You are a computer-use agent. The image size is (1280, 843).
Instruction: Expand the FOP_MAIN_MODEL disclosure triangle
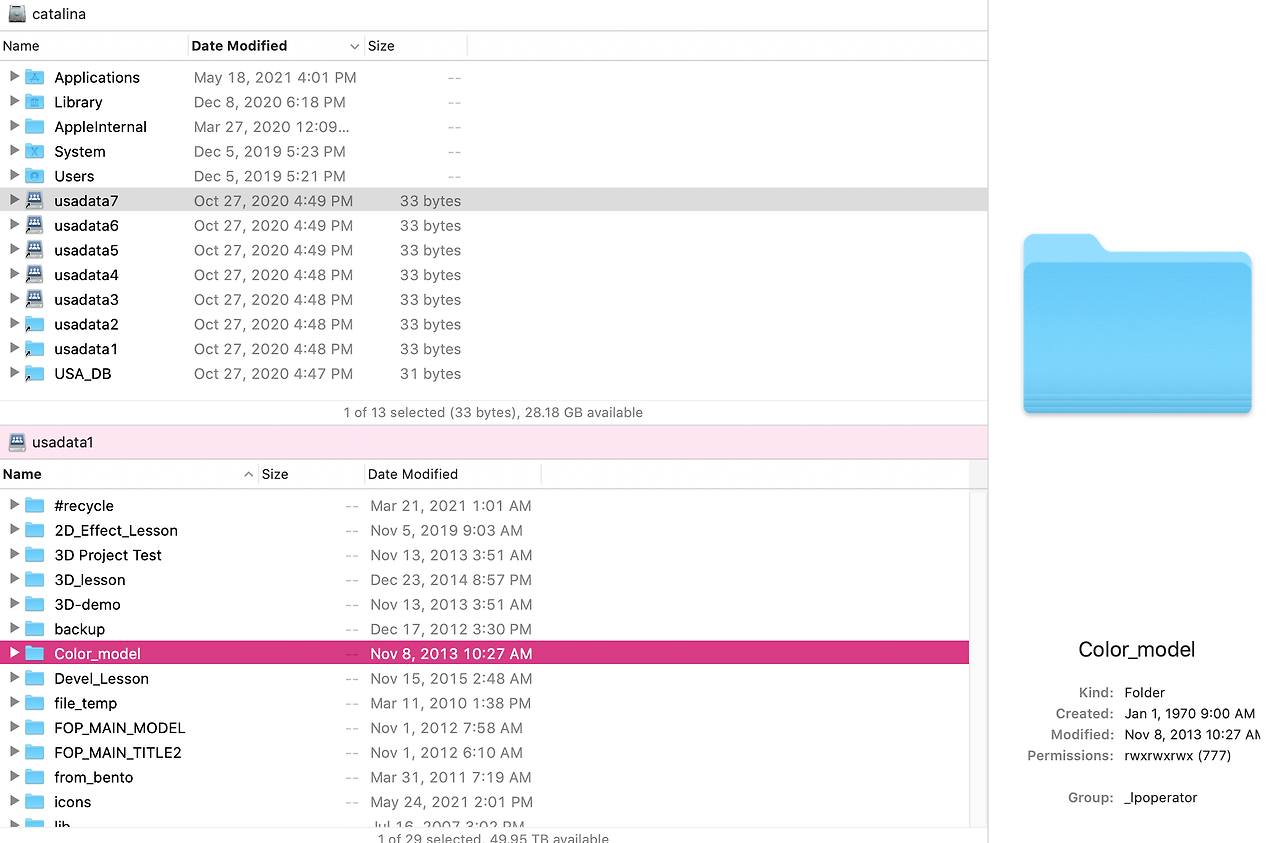click(14, 727)
